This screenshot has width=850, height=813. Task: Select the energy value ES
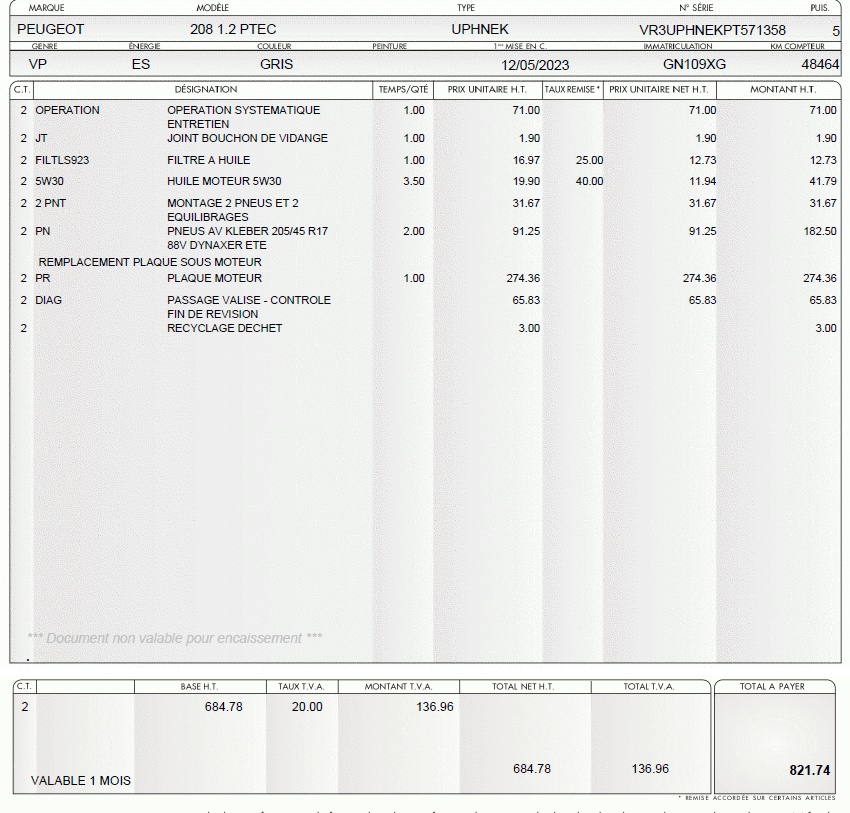pos(140,64)
